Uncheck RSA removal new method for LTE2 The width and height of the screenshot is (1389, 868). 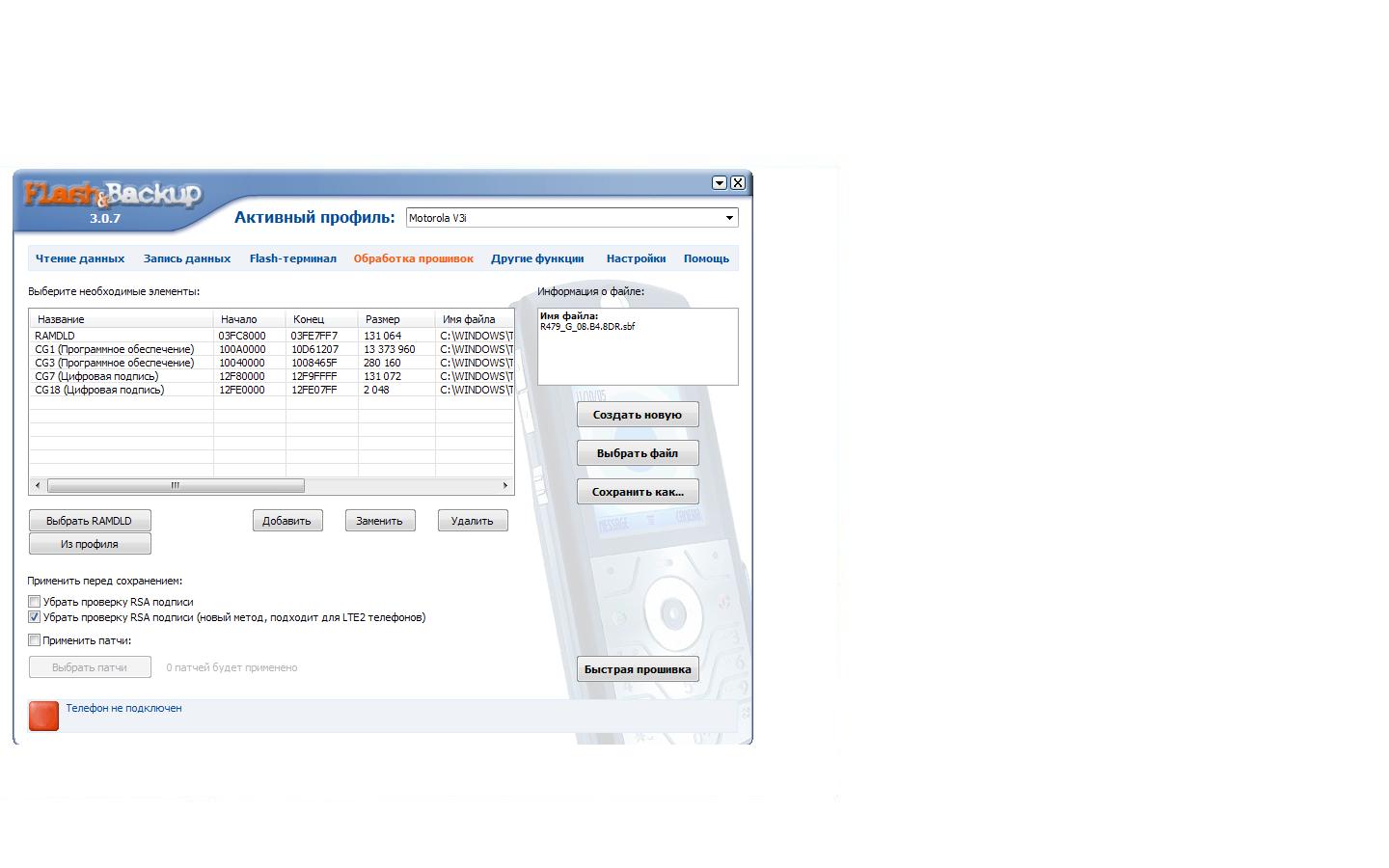click(x=35, y=617)
